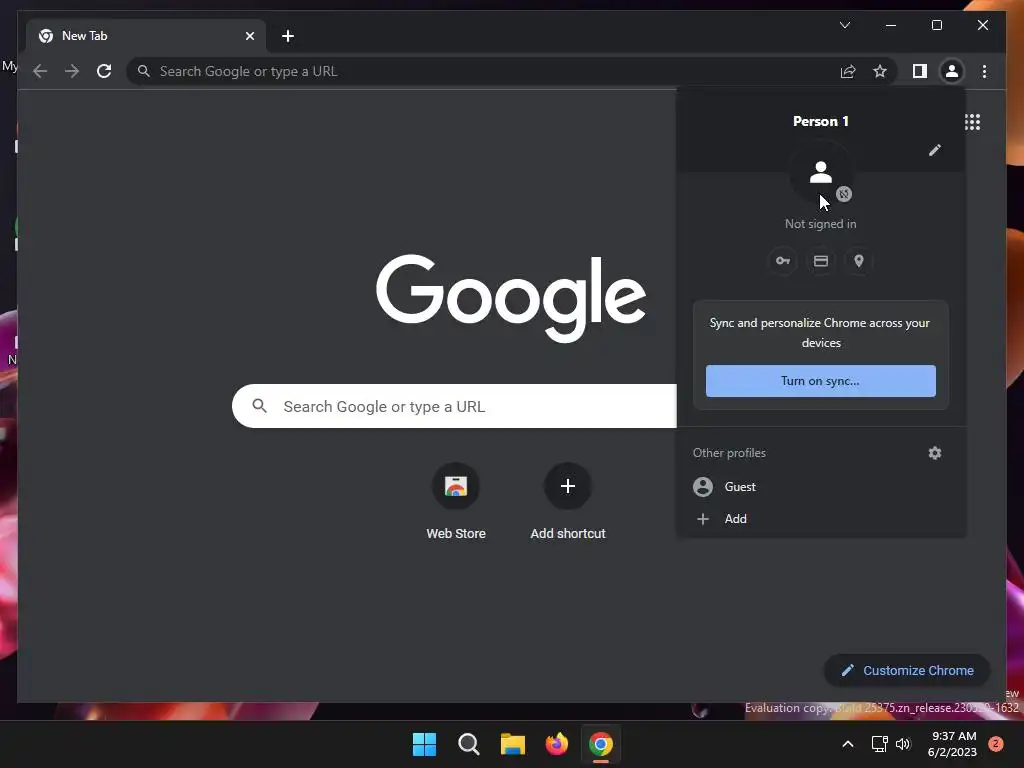This screenshot has height=768, width=1024.
Task: Bookmark this tab with the star icon
Action: (x=880, y=71)
